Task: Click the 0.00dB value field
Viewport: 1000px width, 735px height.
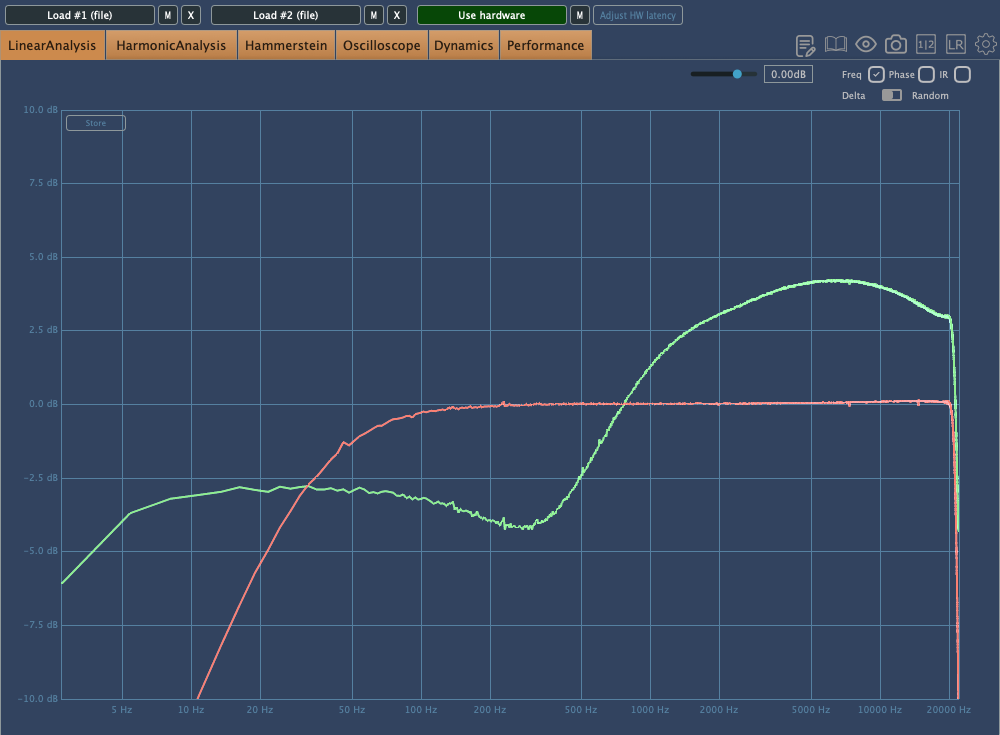Action: click(789, 74)
